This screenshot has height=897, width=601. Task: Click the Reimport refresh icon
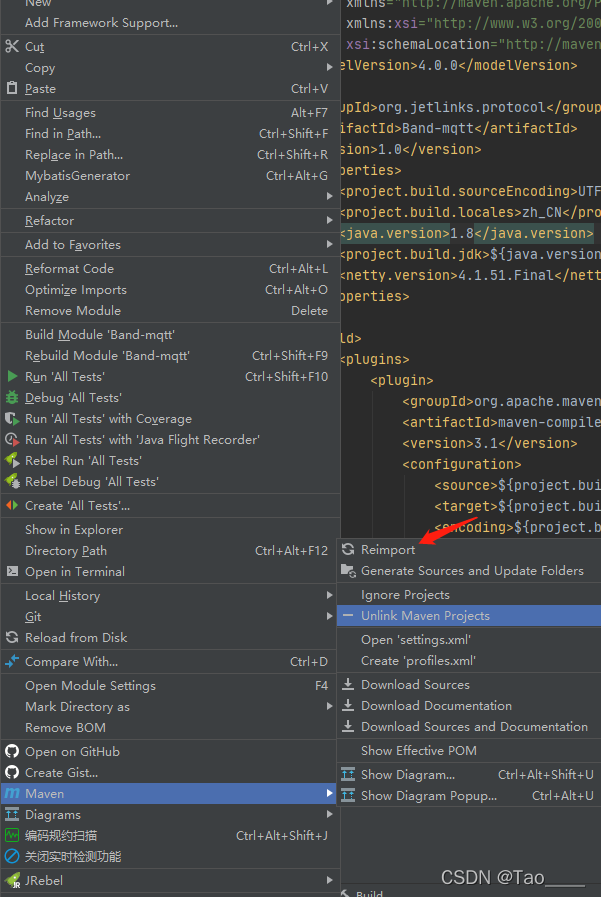348,549
